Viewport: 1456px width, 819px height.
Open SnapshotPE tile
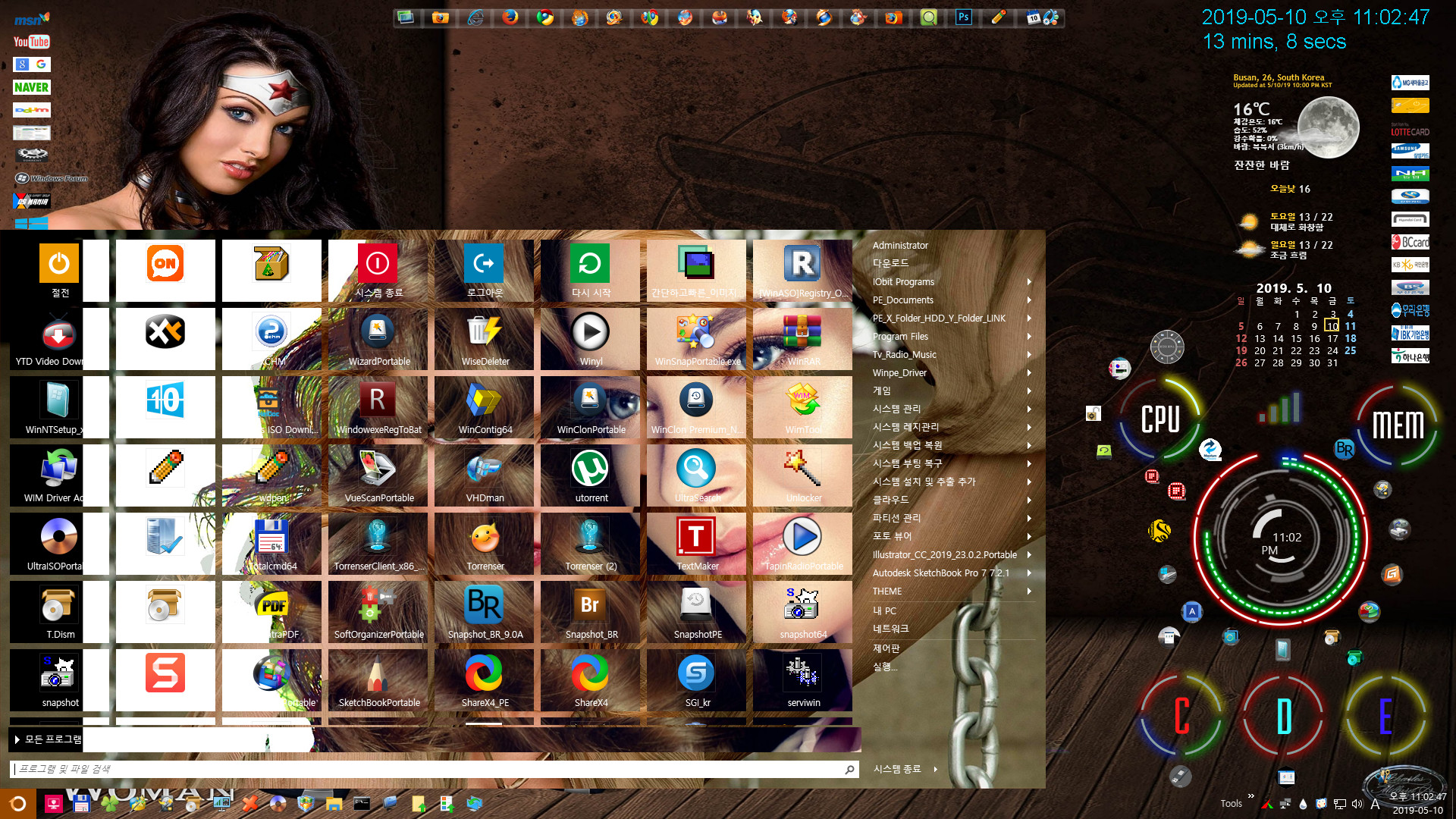click(696, 612)
